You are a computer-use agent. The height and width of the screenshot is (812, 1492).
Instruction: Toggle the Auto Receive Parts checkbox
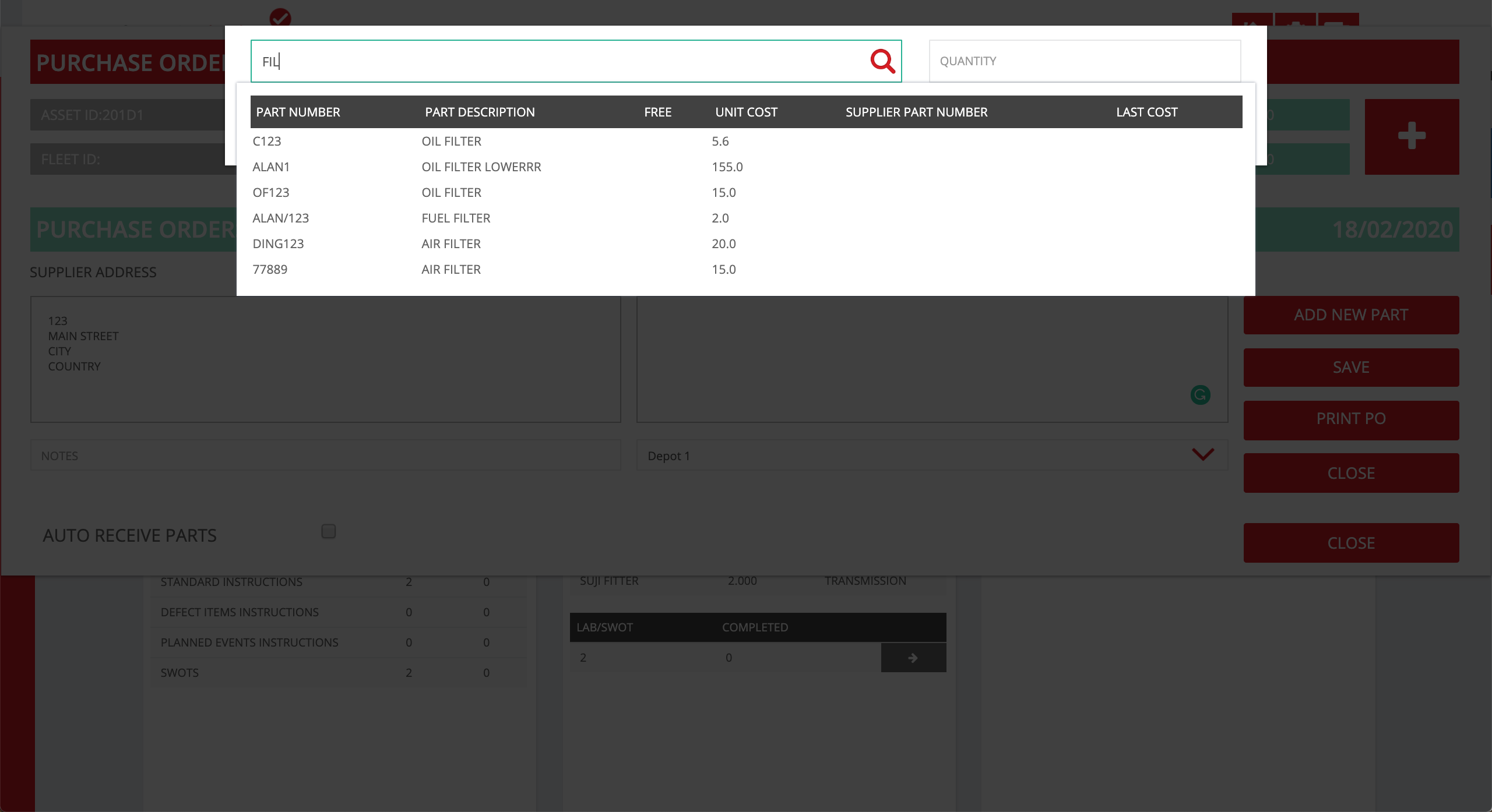click(x=329, y=531)
